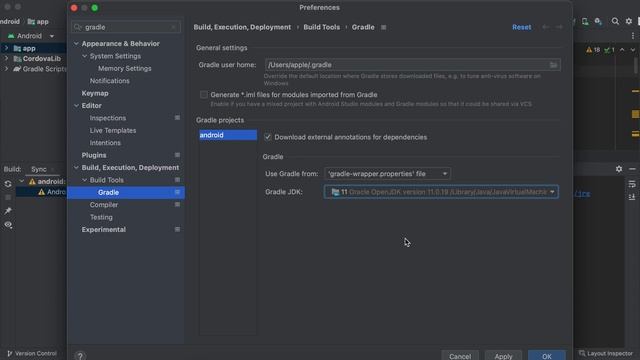Open the Version Control tool window

(32, 353)
